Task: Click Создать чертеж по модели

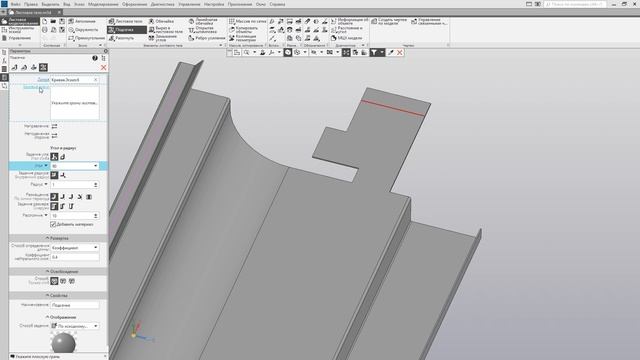Action: coord(389,21)
